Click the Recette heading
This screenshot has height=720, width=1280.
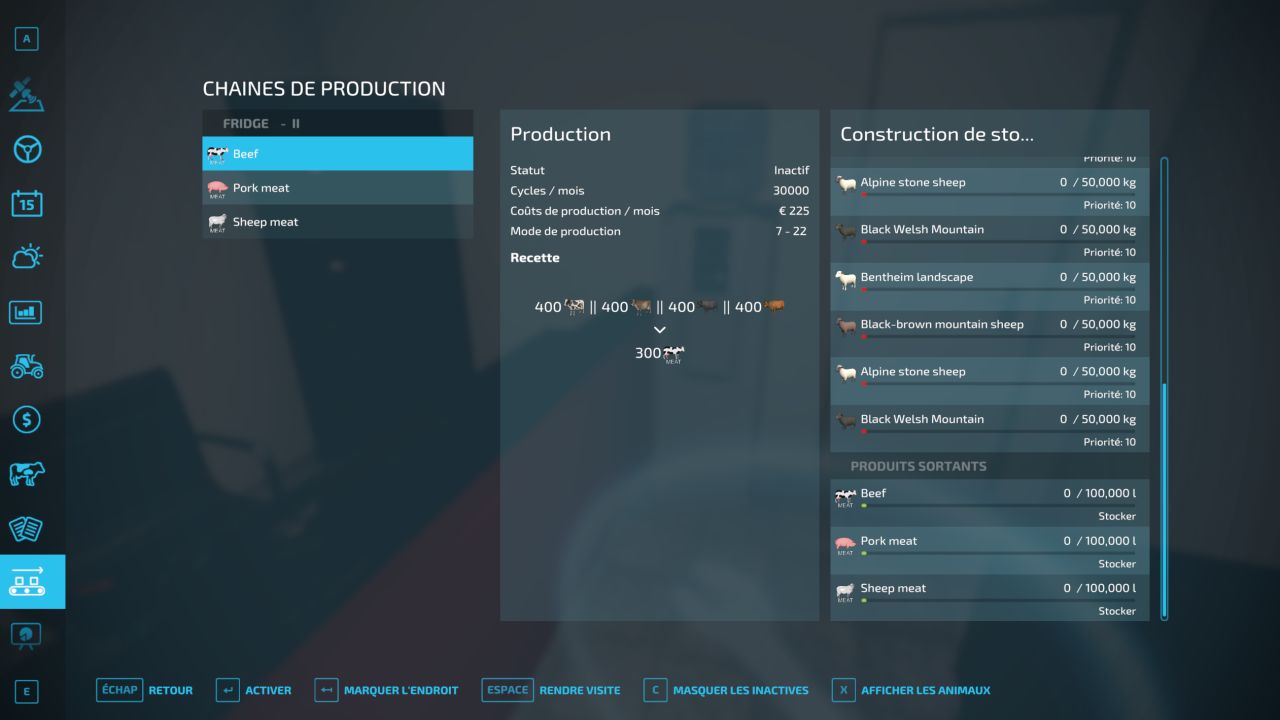click(x=535, y=258)
